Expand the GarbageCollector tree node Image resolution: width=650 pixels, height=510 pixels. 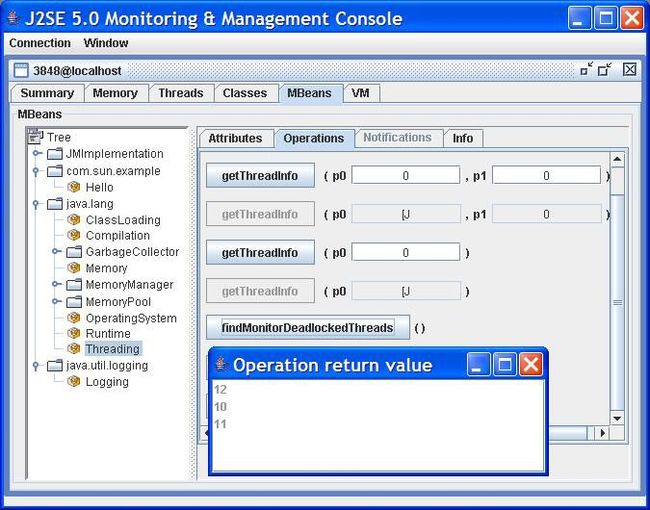pyautogui.click(x=57, y=251)
